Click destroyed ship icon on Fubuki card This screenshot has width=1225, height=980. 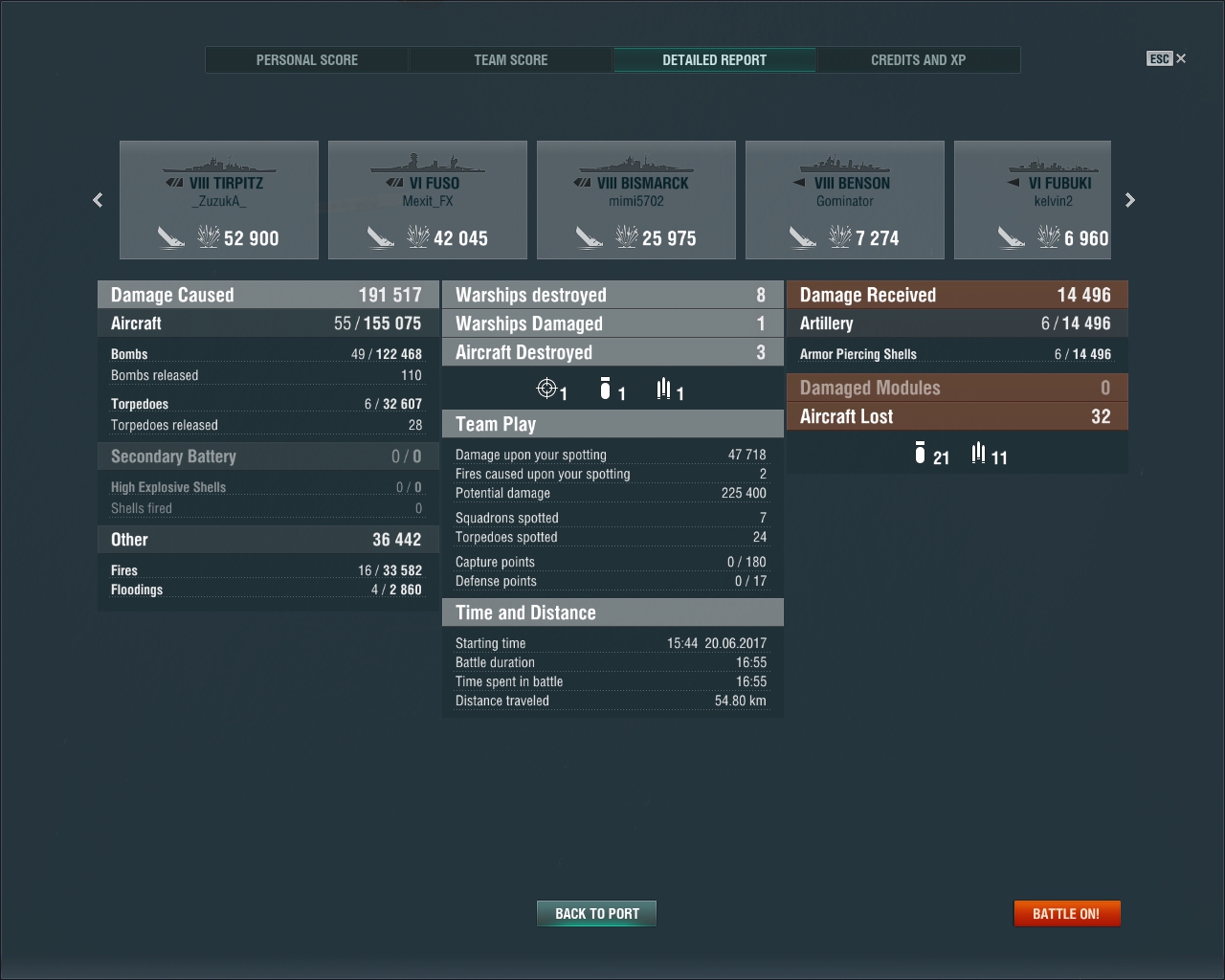pyautogui.click(x=1012, y=236)
